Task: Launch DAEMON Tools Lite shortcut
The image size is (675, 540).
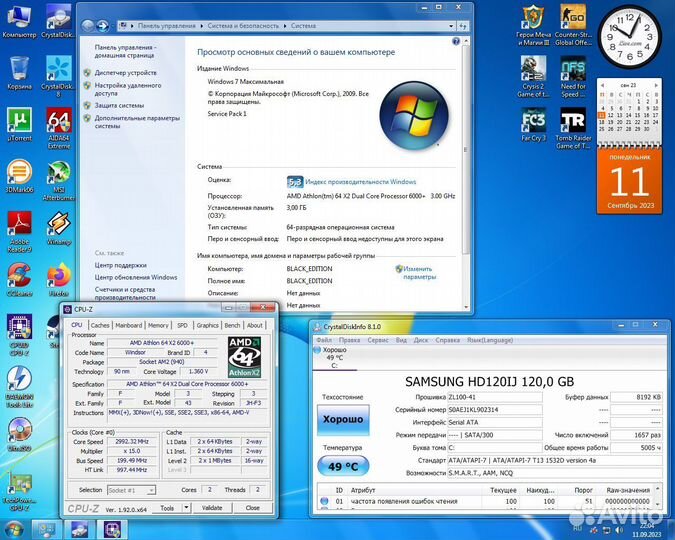Action: [x=19, y=387]
